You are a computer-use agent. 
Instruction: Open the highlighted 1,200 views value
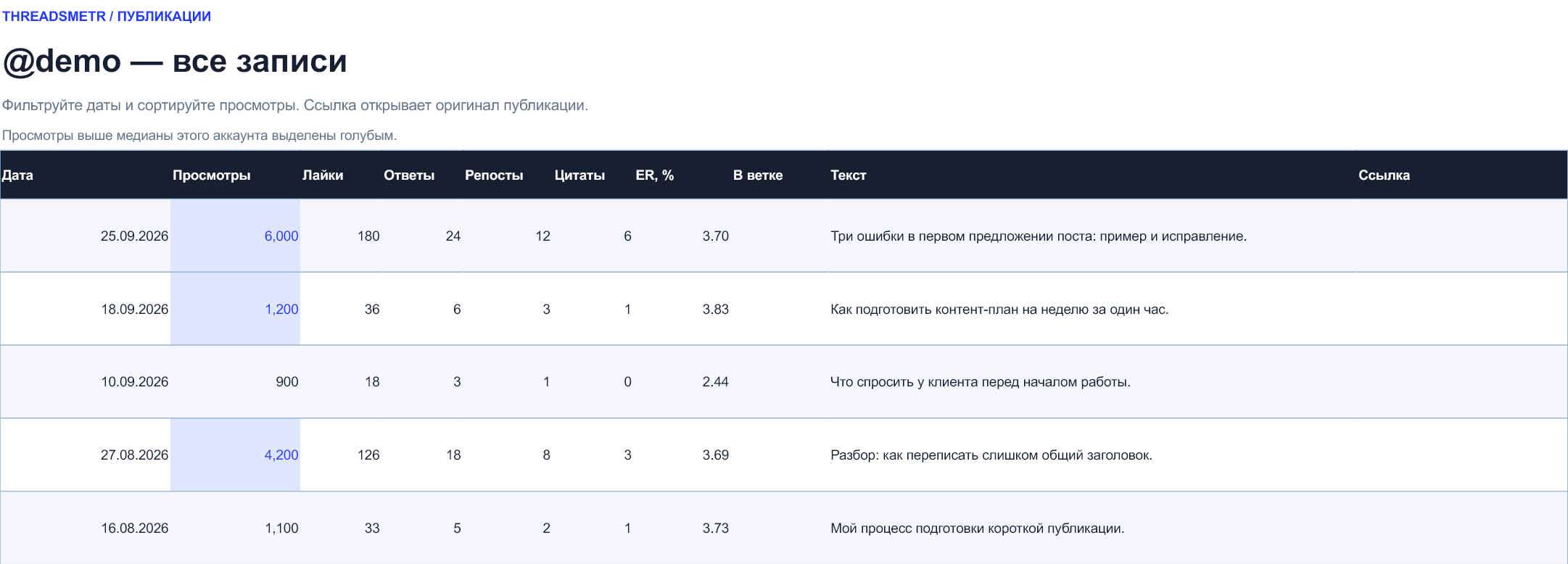click(x=281, y=309)
